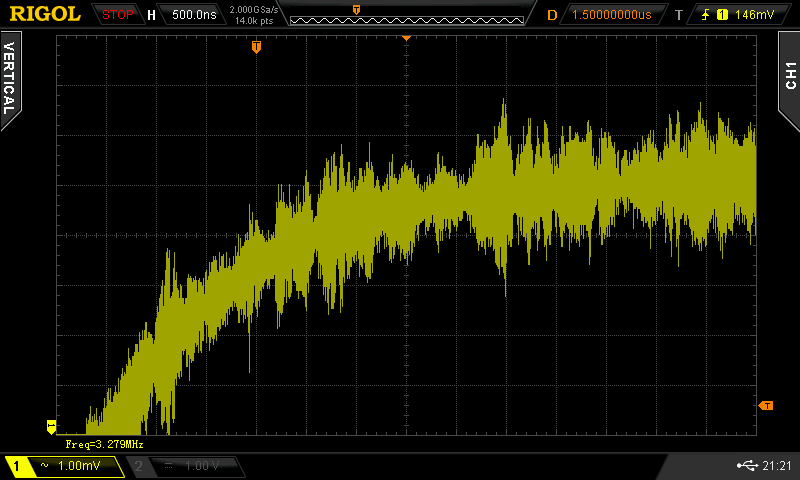This screenshot has height=480, width=800.
Task: Click the Freq=3.279MHz measurement readout
Action: point(105,444)
